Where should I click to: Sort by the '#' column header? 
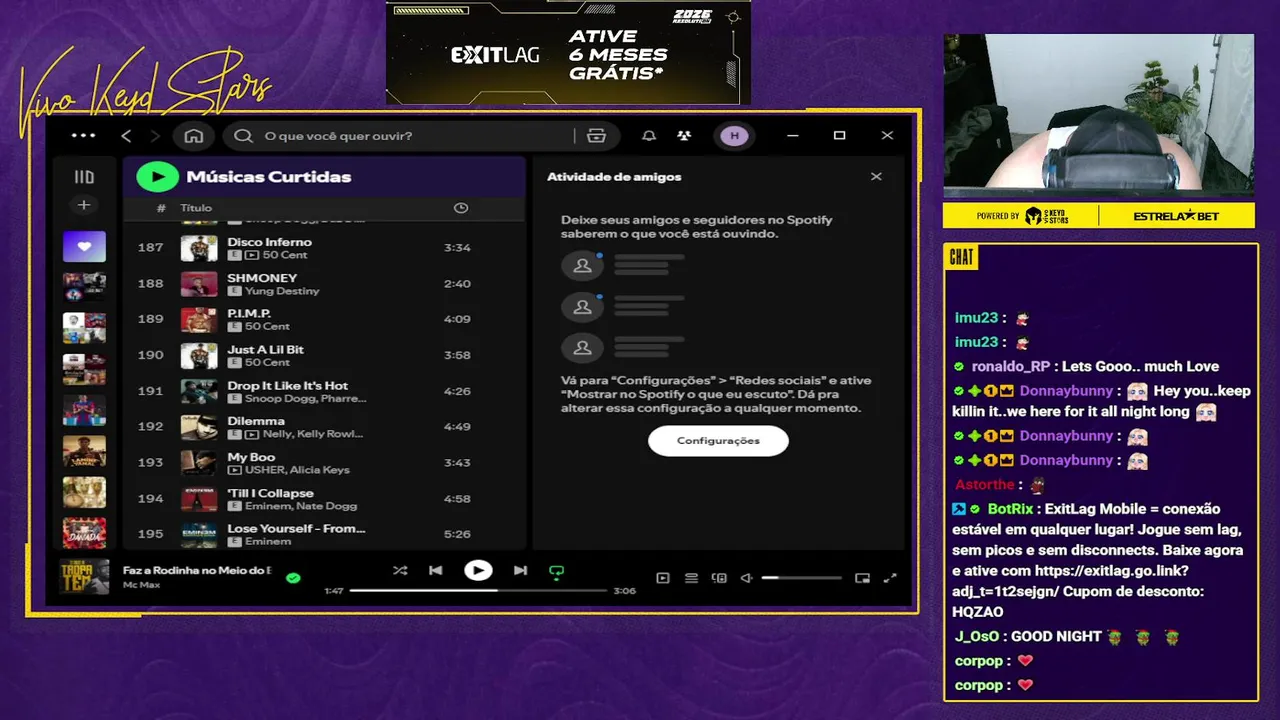pos(161,208)
